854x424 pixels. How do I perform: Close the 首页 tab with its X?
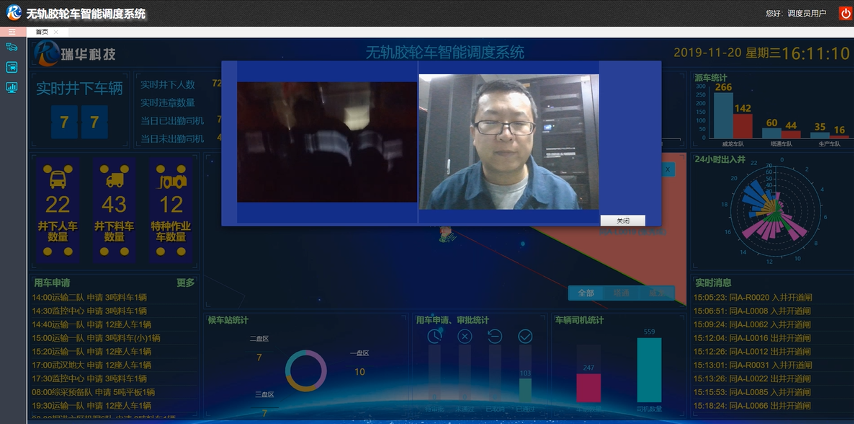[56, 32]
